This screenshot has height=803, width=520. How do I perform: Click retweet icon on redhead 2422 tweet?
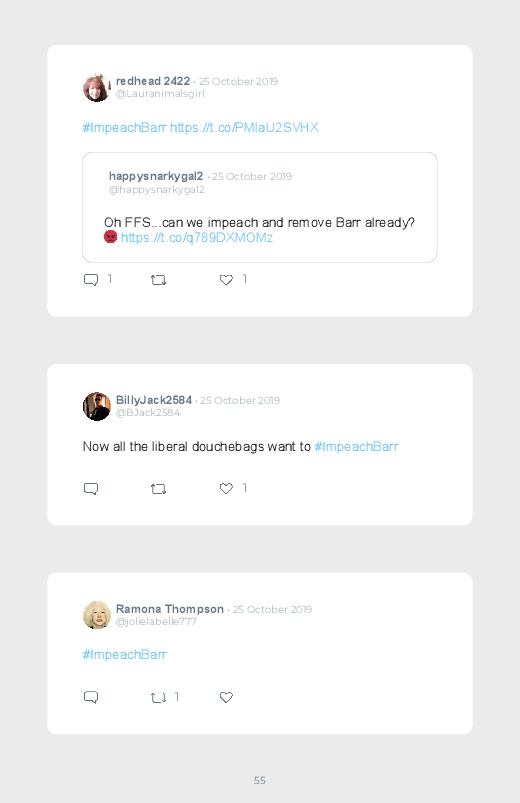coord(158,280)
